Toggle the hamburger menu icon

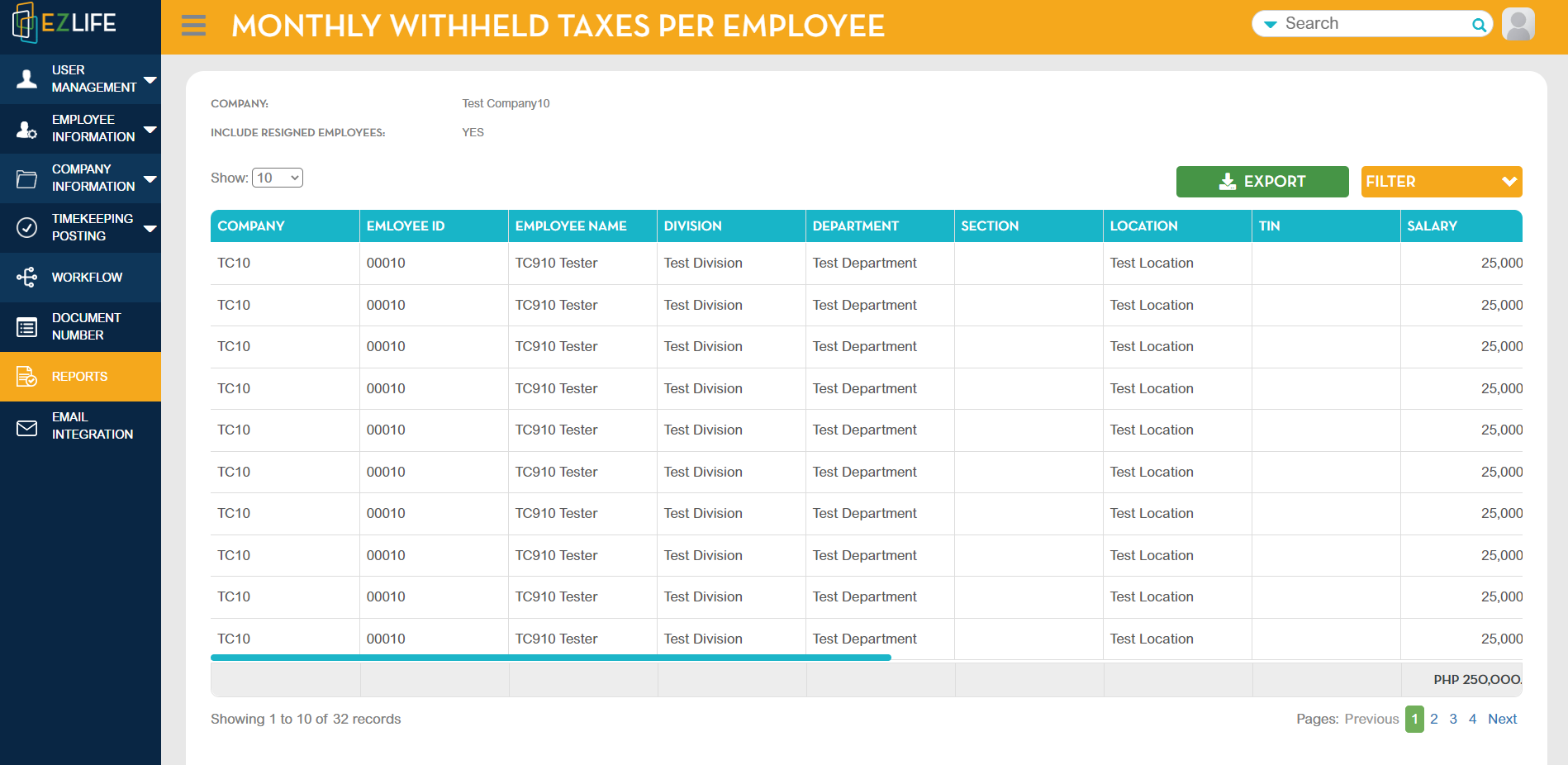pos(193,26)
